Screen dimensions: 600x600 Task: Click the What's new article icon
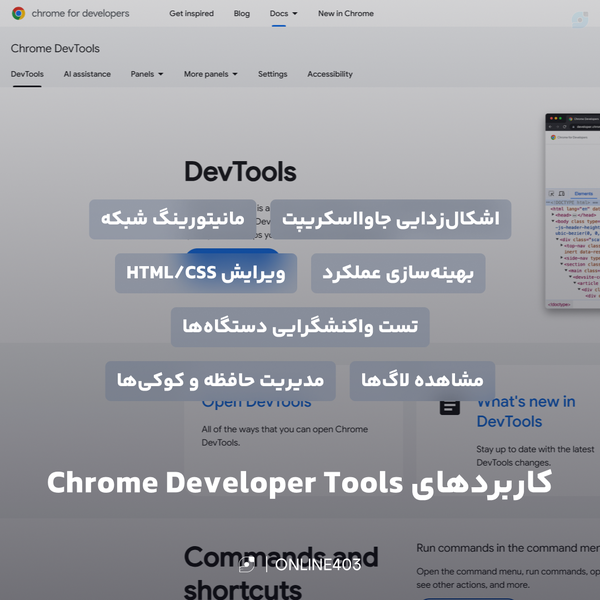pyautogui.click(x=450, y=407)
